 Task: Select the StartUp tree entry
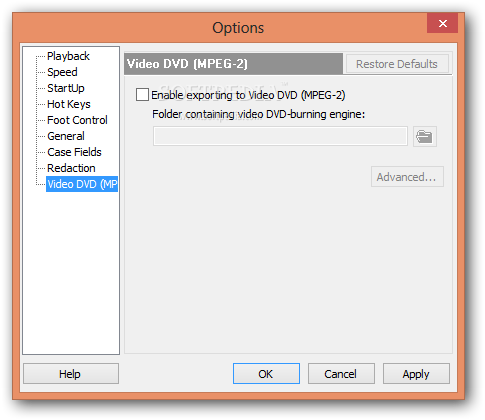click(x=66, y=88)
